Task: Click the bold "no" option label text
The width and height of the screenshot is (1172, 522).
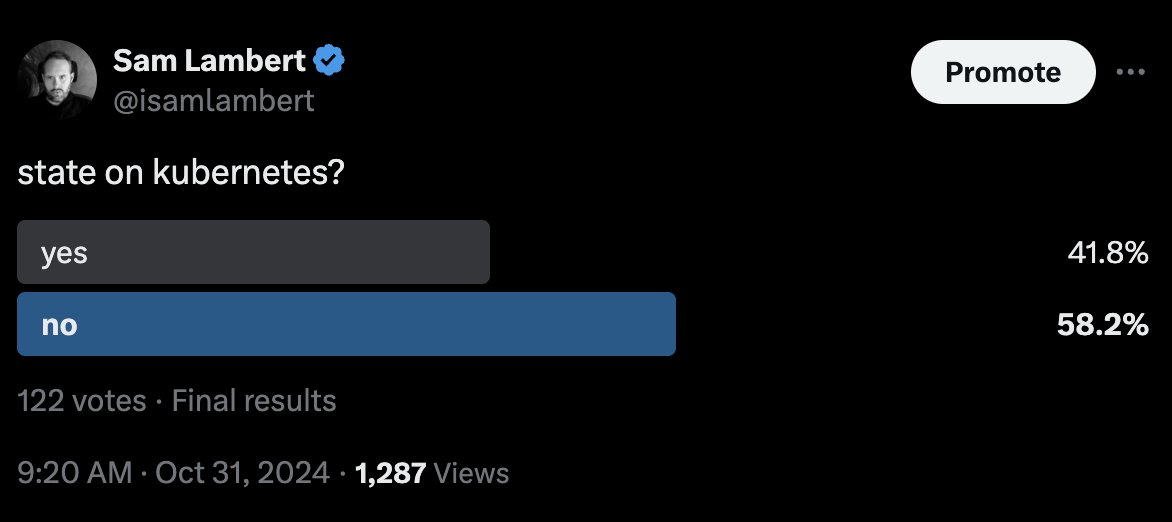Action: [59, 324]
